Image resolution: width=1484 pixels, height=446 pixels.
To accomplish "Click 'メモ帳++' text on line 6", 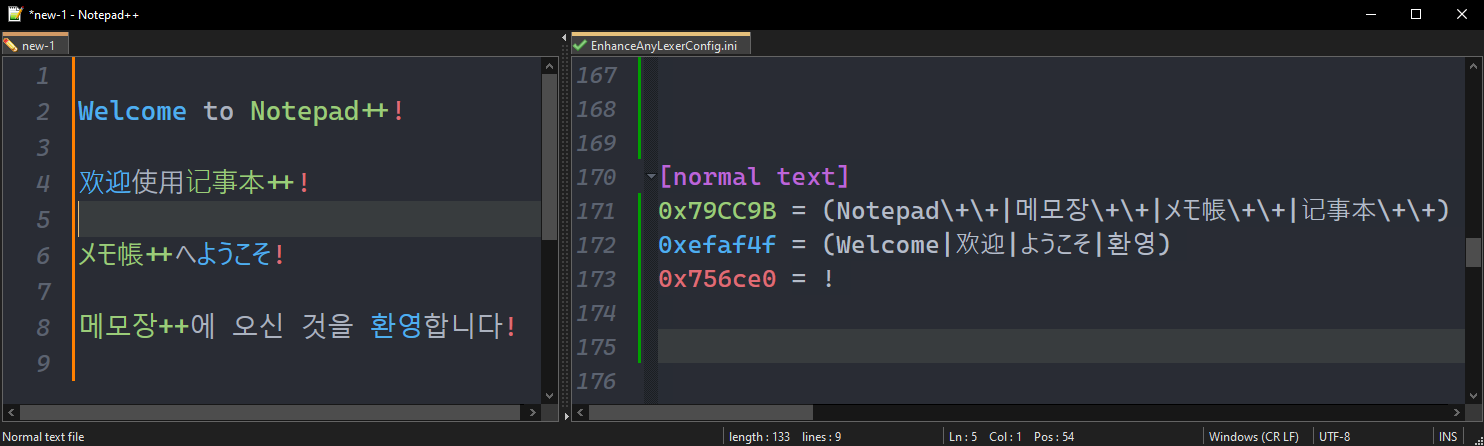I will point(125,255).
